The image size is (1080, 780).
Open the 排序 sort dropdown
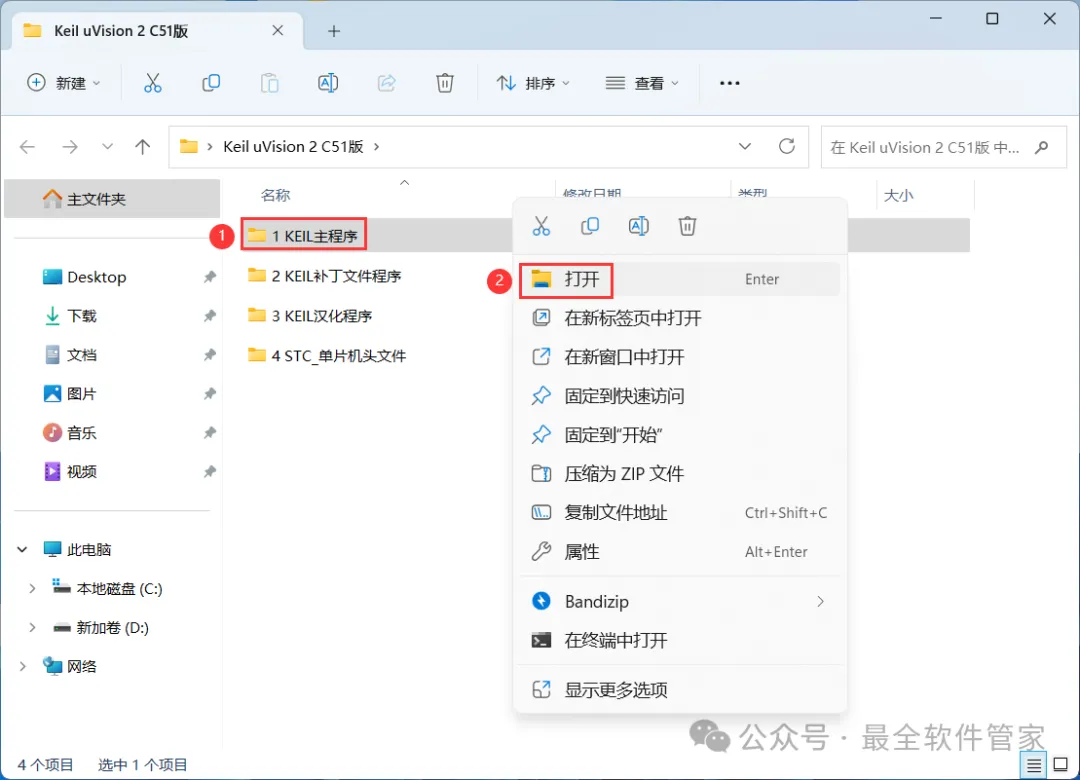(x=533, y=83)
